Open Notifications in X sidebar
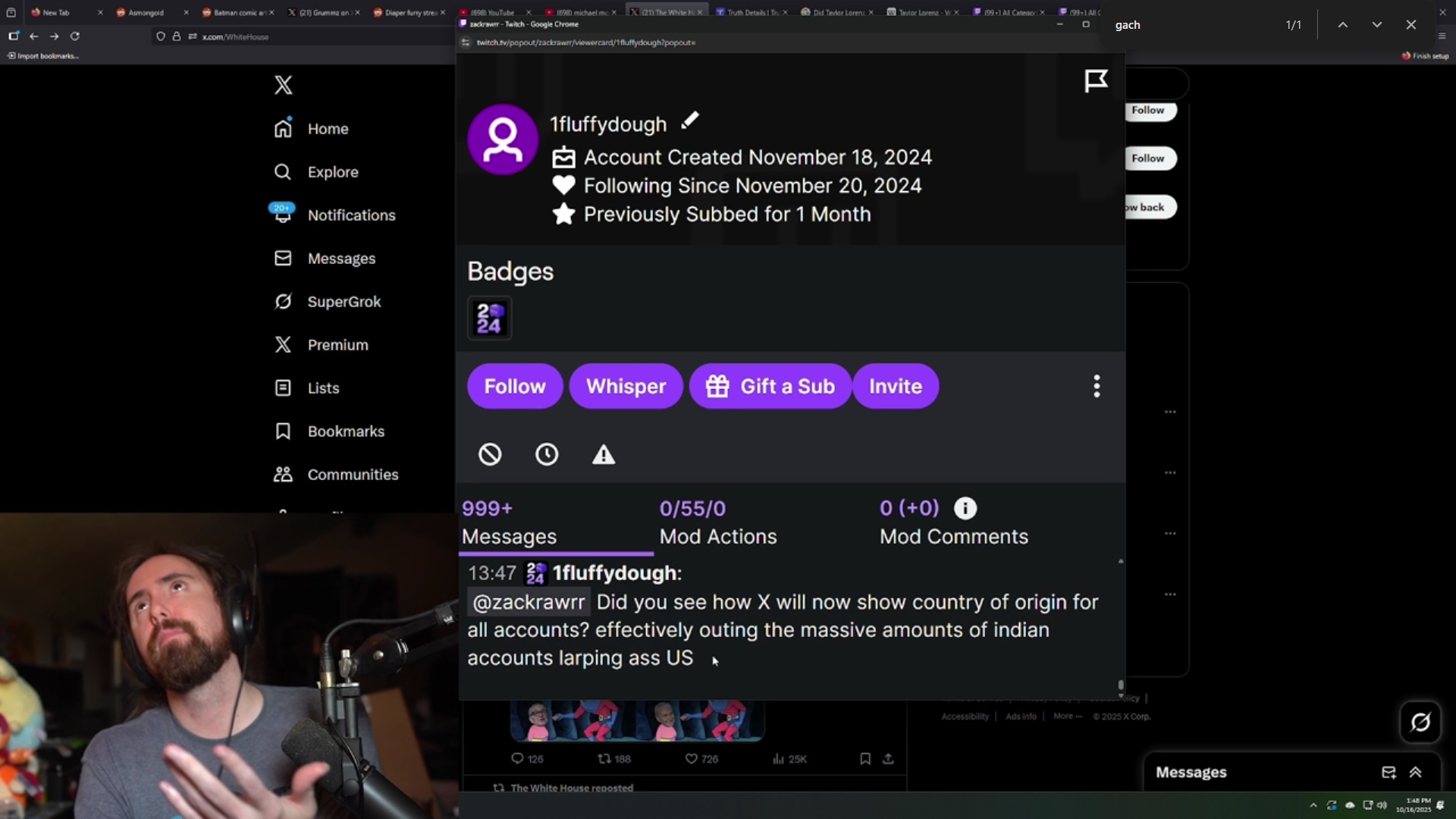Screen dimensions: 1456x819 334,215
